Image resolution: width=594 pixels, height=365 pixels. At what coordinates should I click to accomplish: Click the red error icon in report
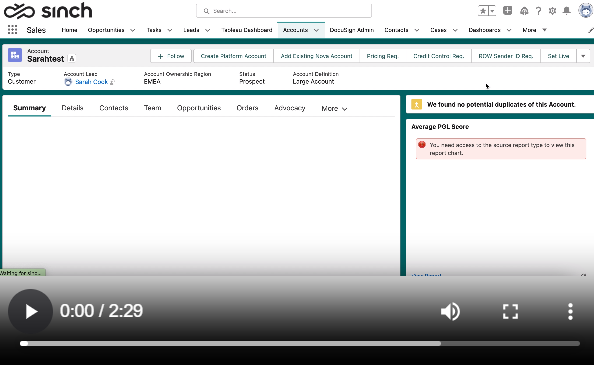[422, 145]
